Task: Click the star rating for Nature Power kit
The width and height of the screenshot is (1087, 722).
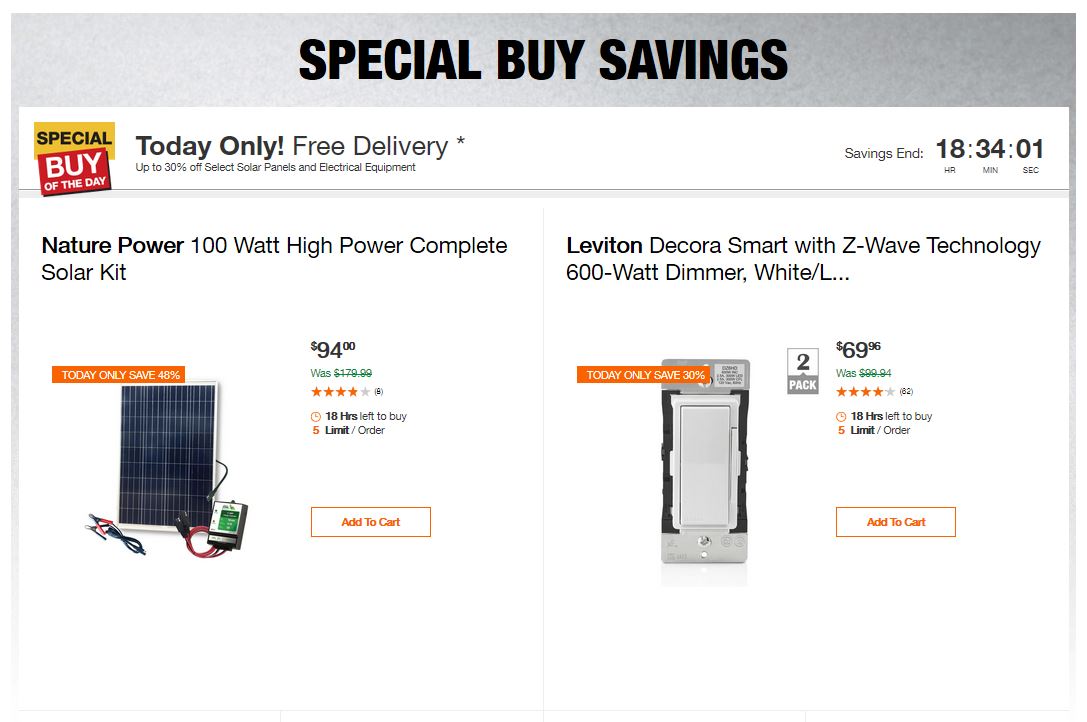Action: (x=340, y=392)
